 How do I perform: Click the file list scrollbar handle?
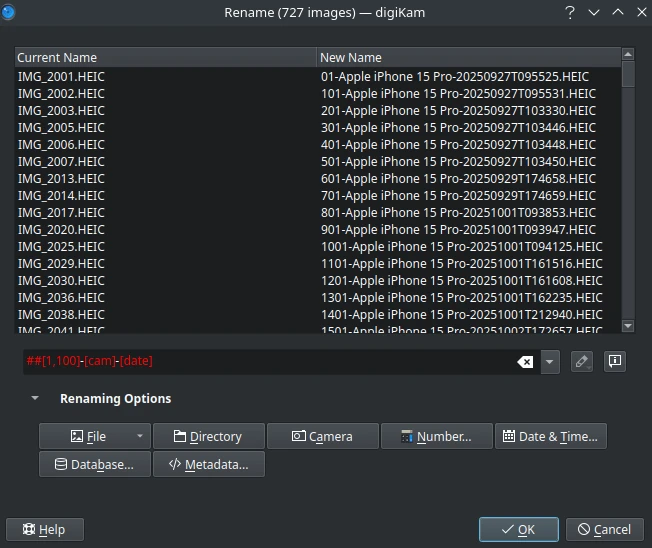click(x=628, y=74)
